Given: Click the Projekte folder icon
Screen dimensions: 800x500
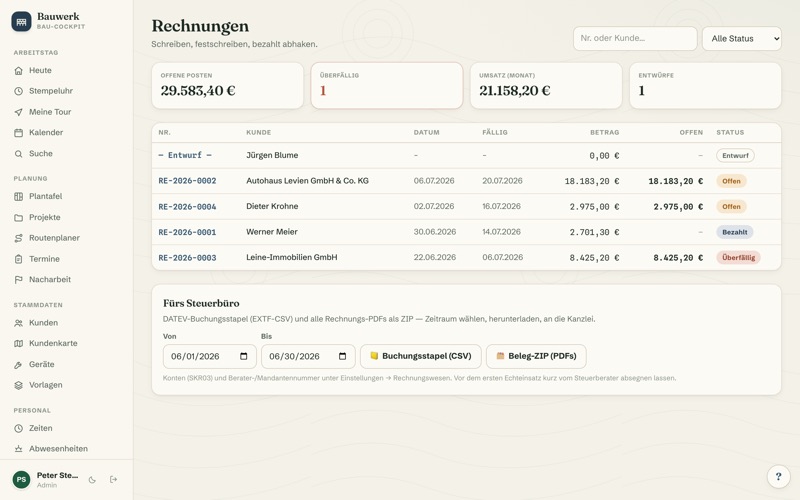Looking at the screenshot, I should pos(18,217).
